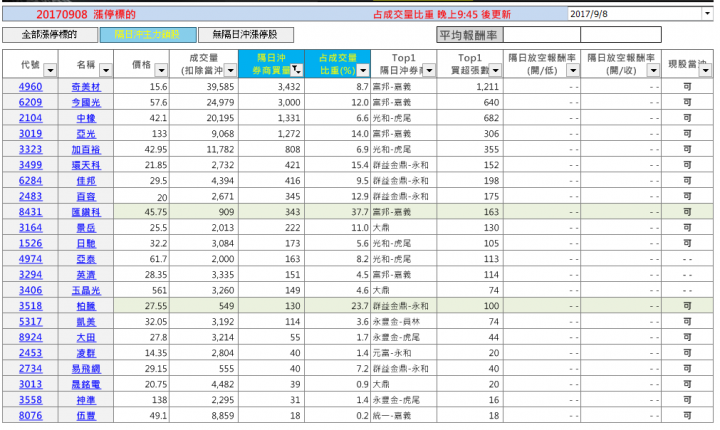Open the Top1 買超張數 filter dropdown
Screen dimensions: 720x430
pyautogui.click(x=495, y=70)
